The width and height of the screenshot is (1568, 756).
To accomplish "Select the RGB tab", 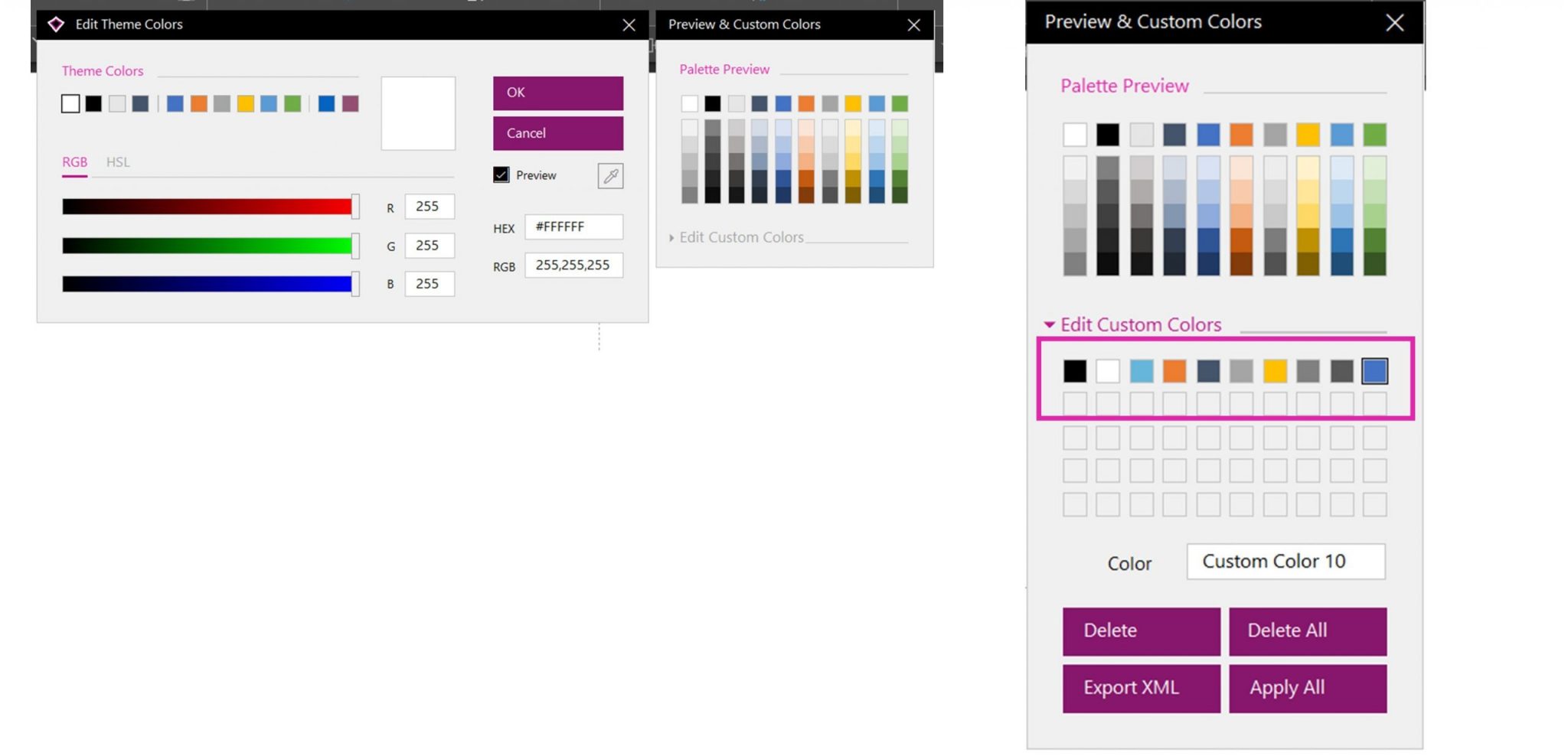I will click(74, 162).
